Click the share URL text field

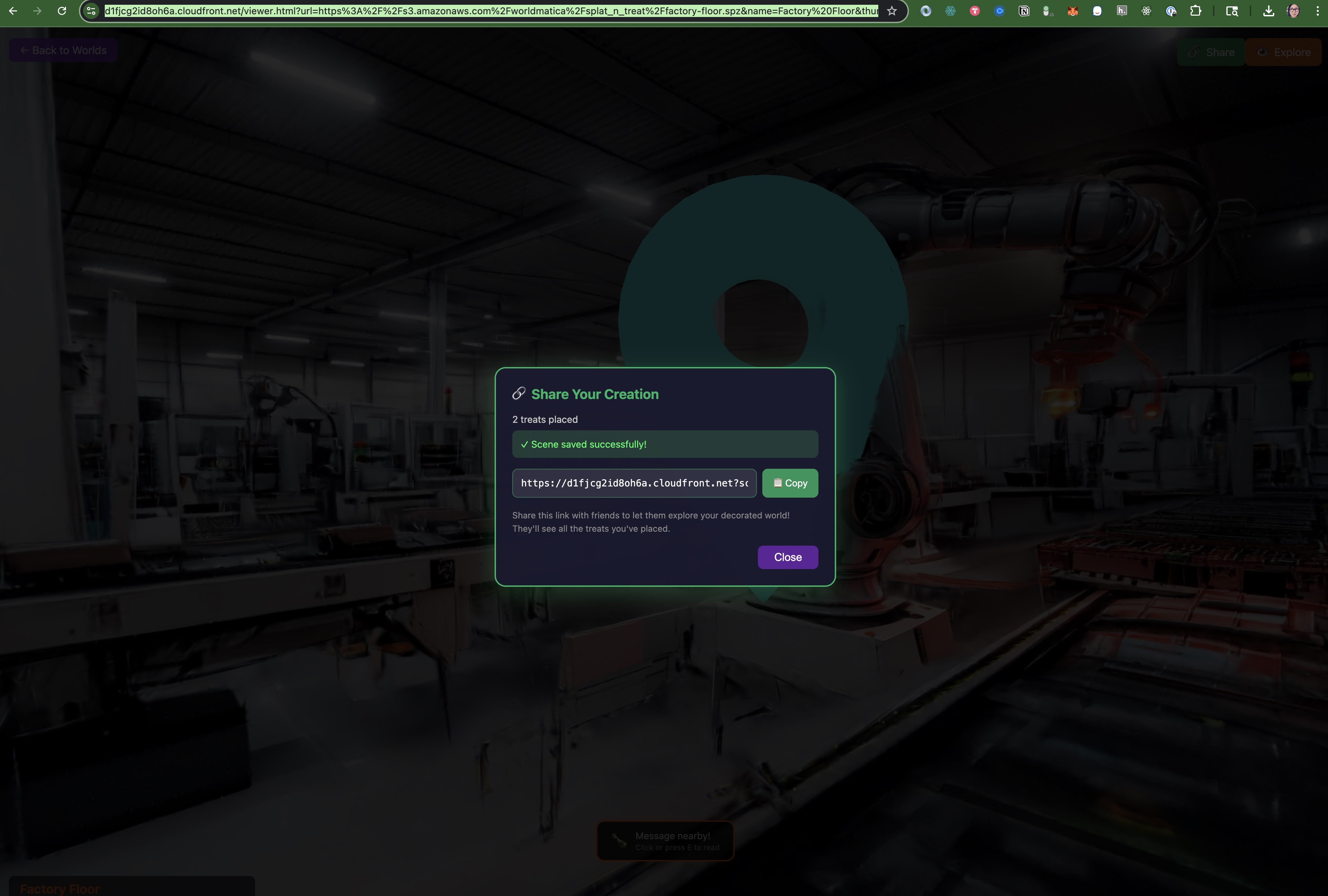(x=634, y=483)
